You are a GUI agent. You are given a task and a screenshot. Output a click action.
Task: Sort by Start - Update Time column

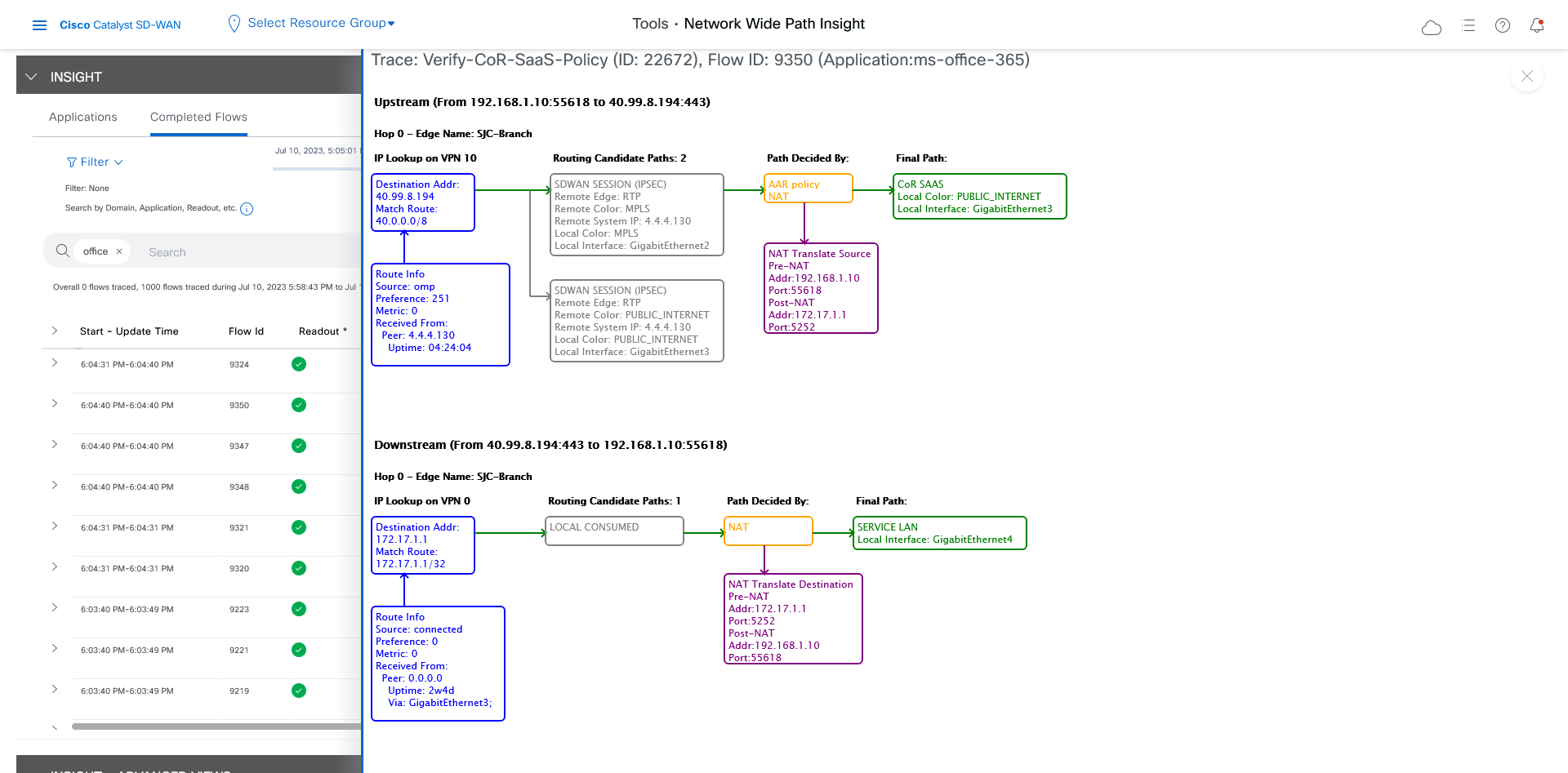click(129, 331)
